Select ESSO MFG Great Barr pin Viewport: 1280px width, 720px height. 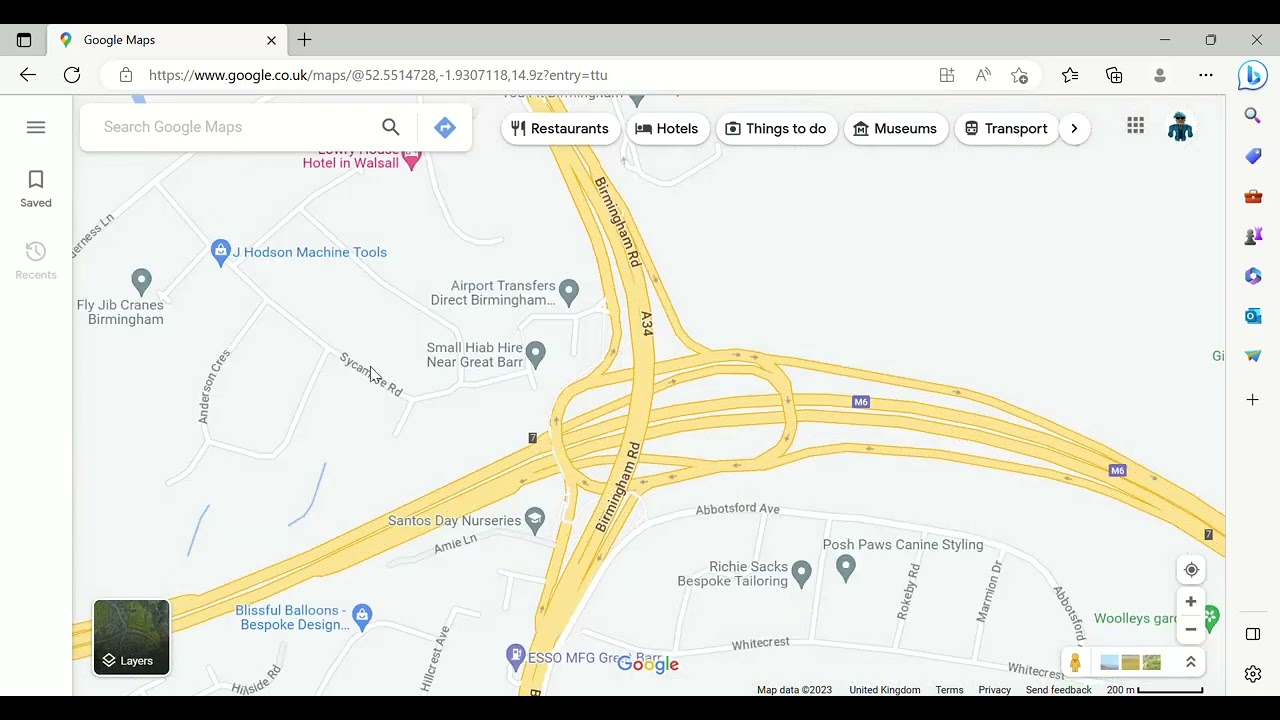pos(516,657)
